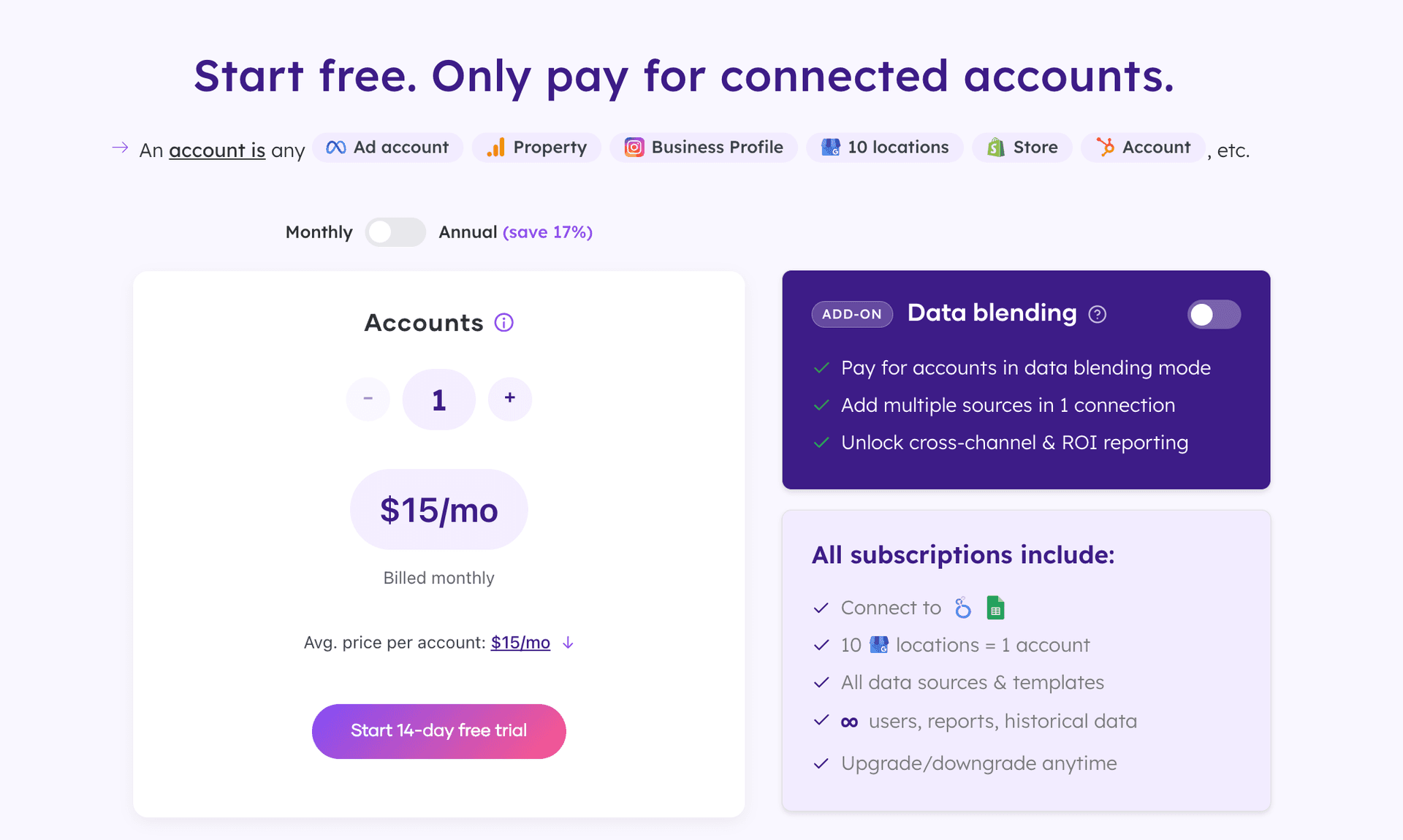Click the Instagram icon in Business Profile chip

pyautogui.click(x=634, y=148)
